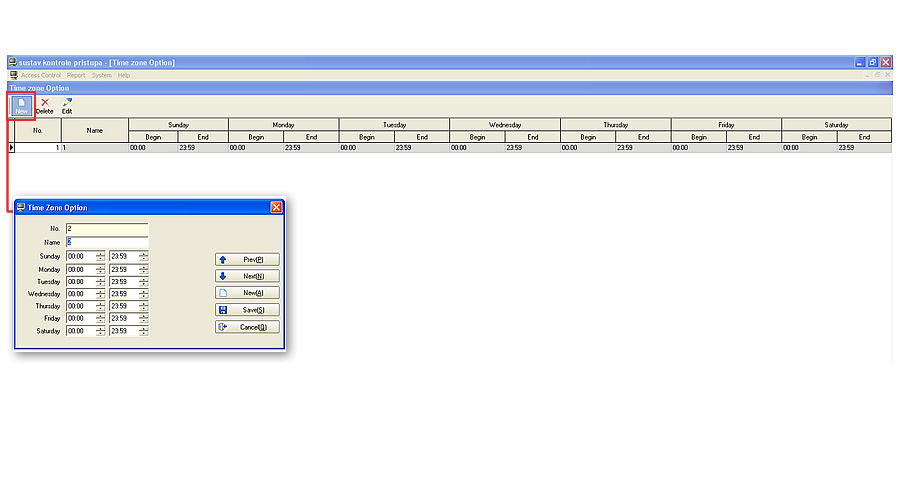Close the Time Zone Option dialog
This screenshot has width=900, height=500.
(x=276, y=207)
